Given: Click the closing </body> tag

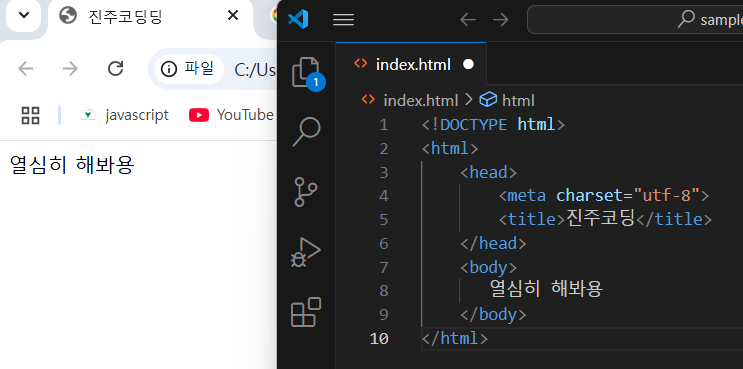Looking at the screenshot, I should click(x=493, y=315).
